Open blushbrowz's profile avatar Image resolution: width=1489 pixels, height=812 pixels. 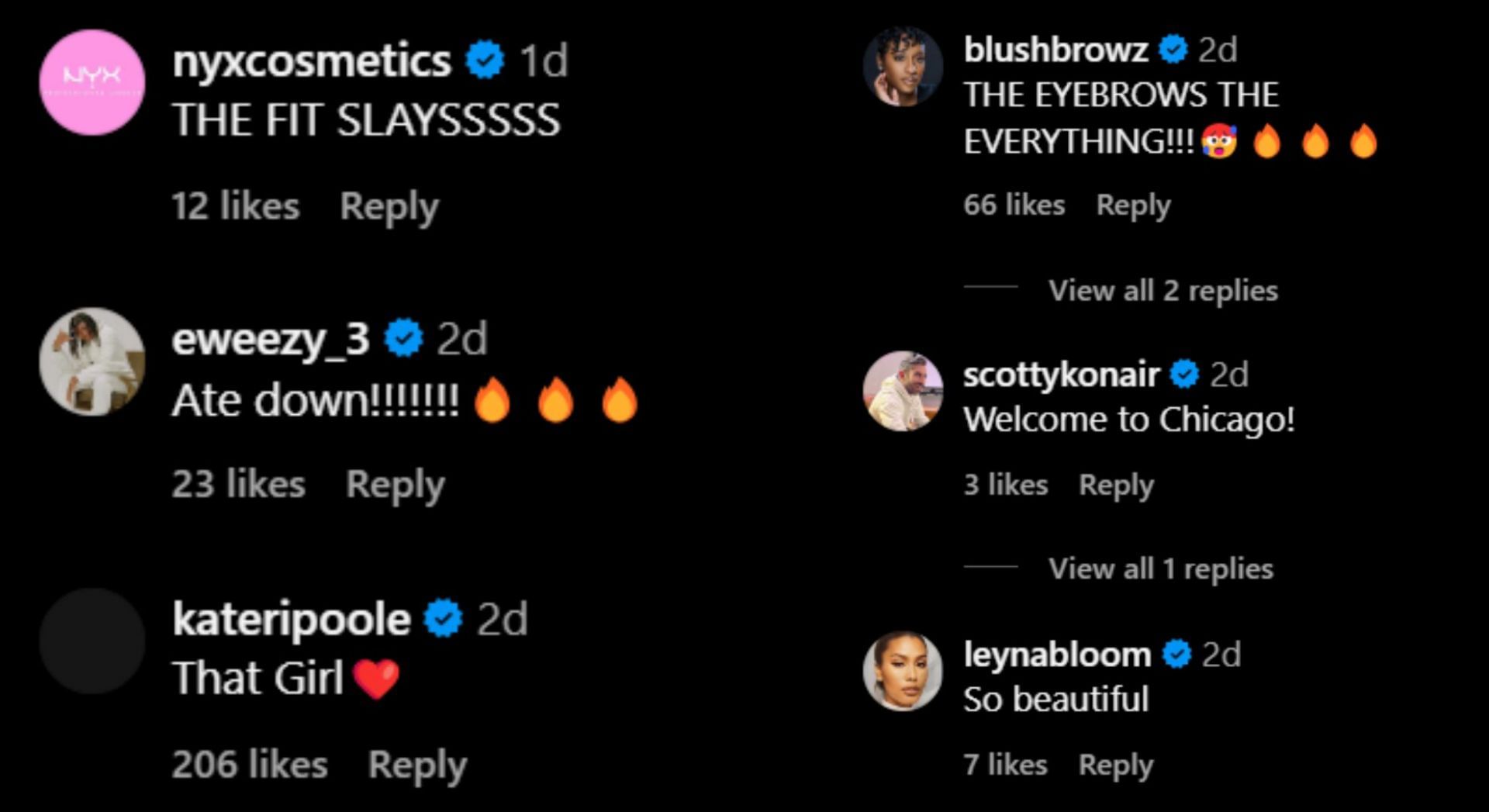903,67
